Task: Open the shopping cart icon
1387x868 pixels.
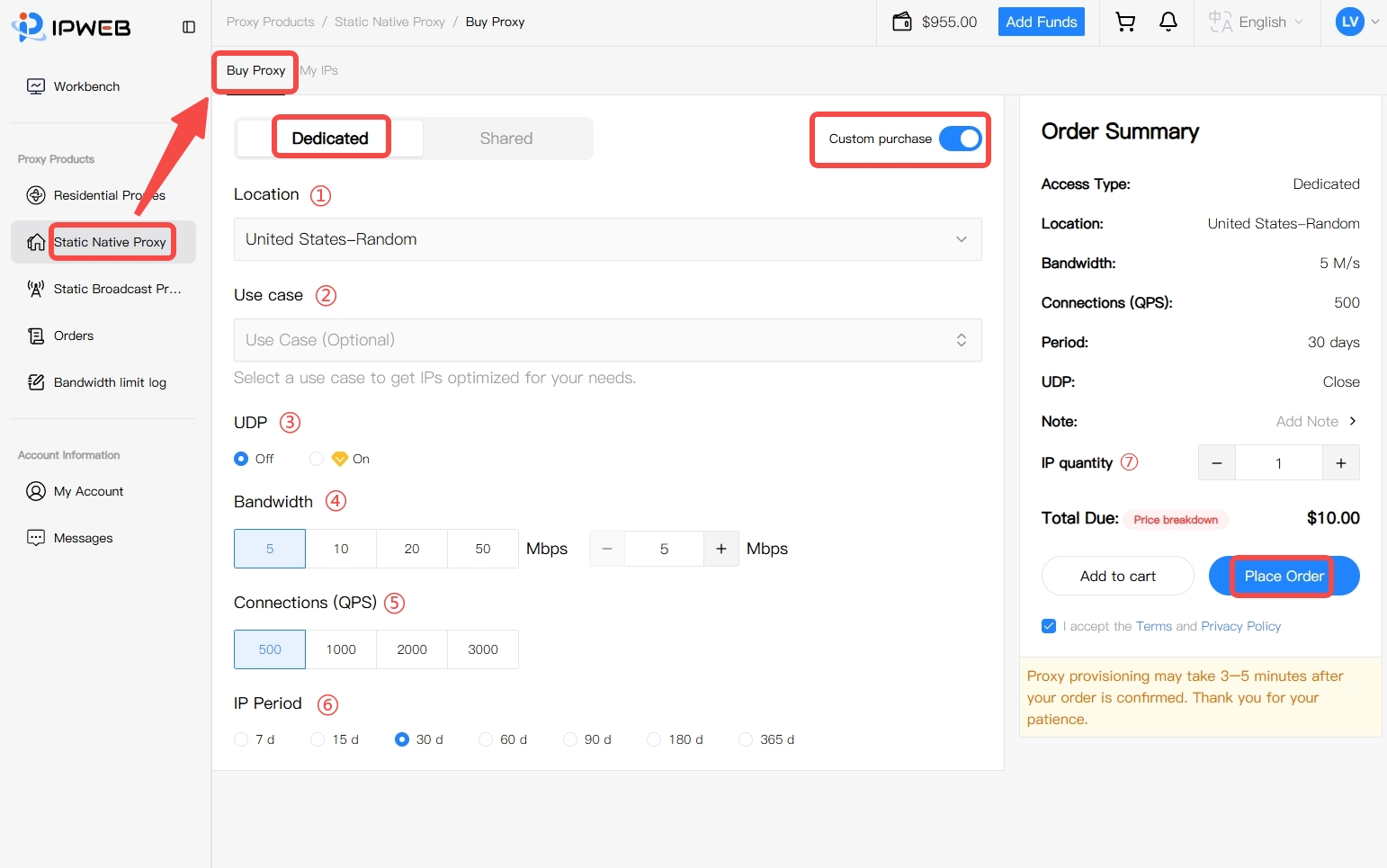Action: pos(1125,22)
